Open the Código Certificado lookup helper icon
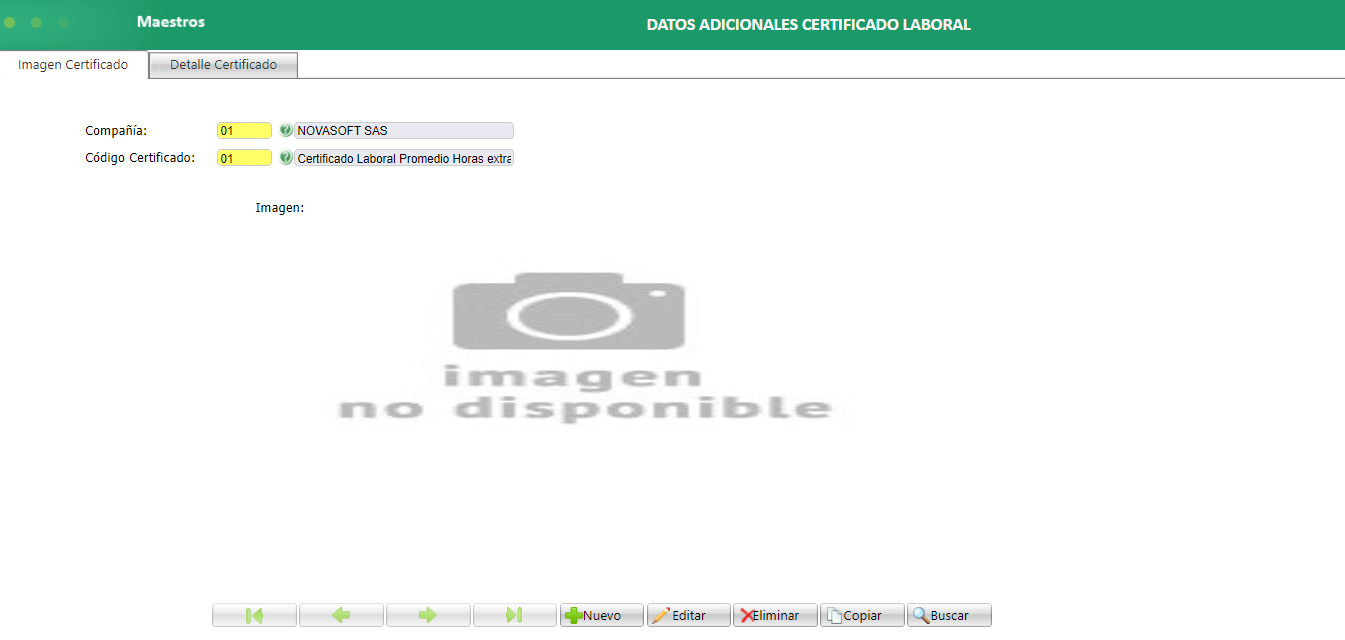The width and height of the screenshot is (1345, 640). [284, 157]
